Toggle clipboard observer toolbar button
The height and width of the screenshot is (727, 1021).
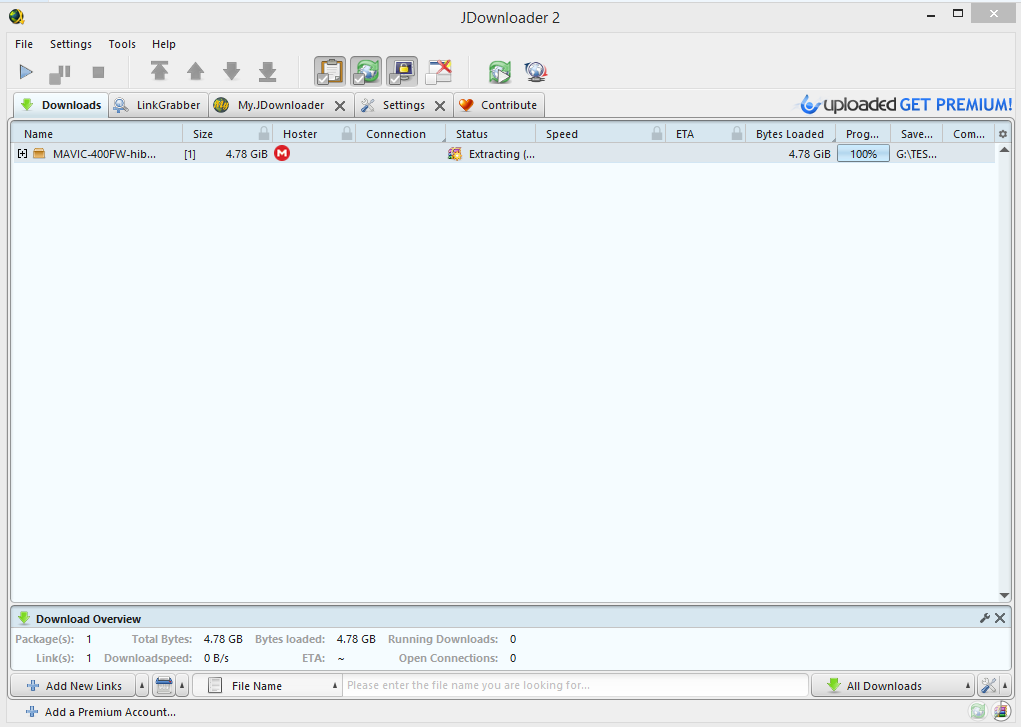[330, 71]
